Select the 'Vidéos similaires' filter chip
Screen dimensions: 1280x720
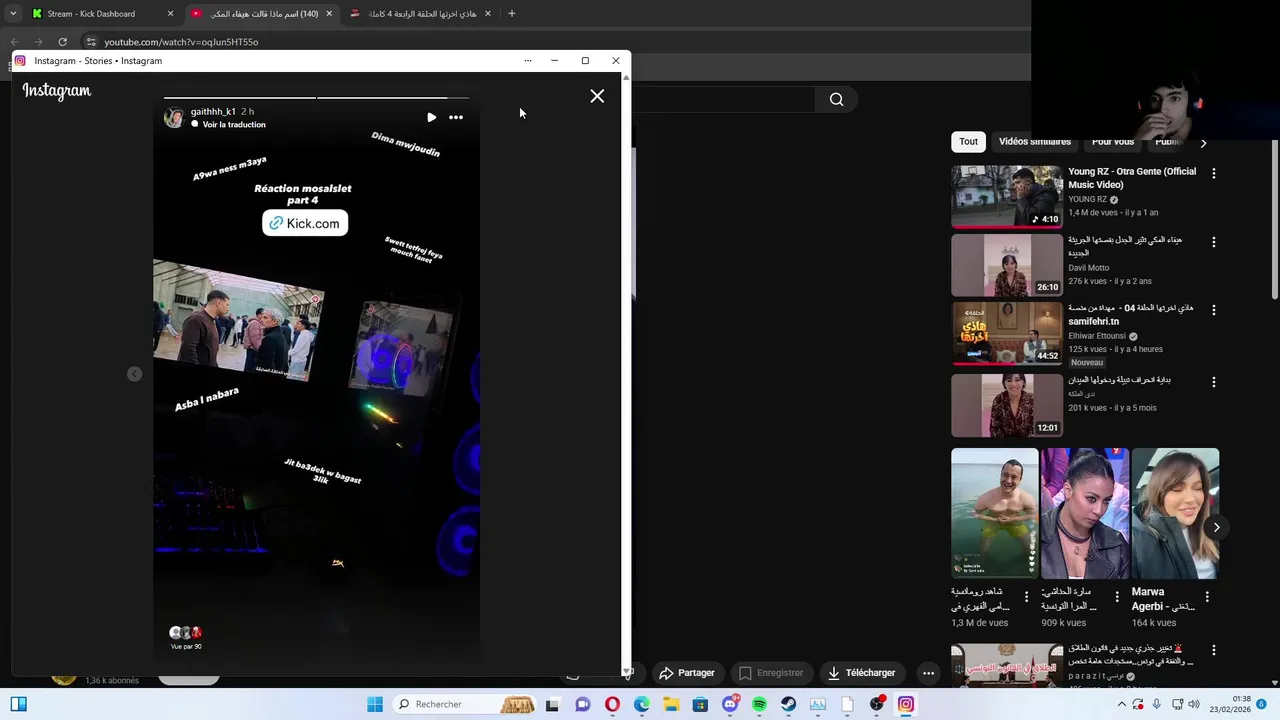[1035, 142]
